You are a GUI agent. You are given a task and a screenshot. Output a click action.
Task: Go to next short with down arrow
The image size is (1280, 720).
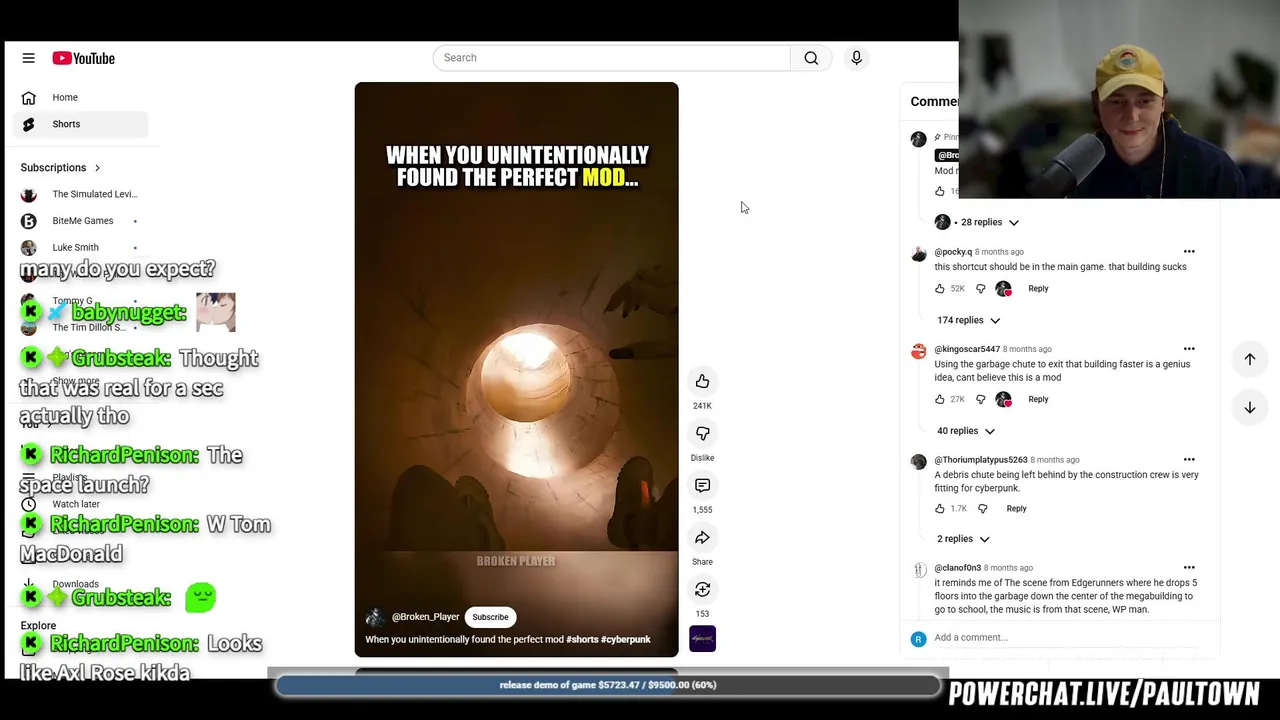pyautogui.click(x=1249, y=407)
